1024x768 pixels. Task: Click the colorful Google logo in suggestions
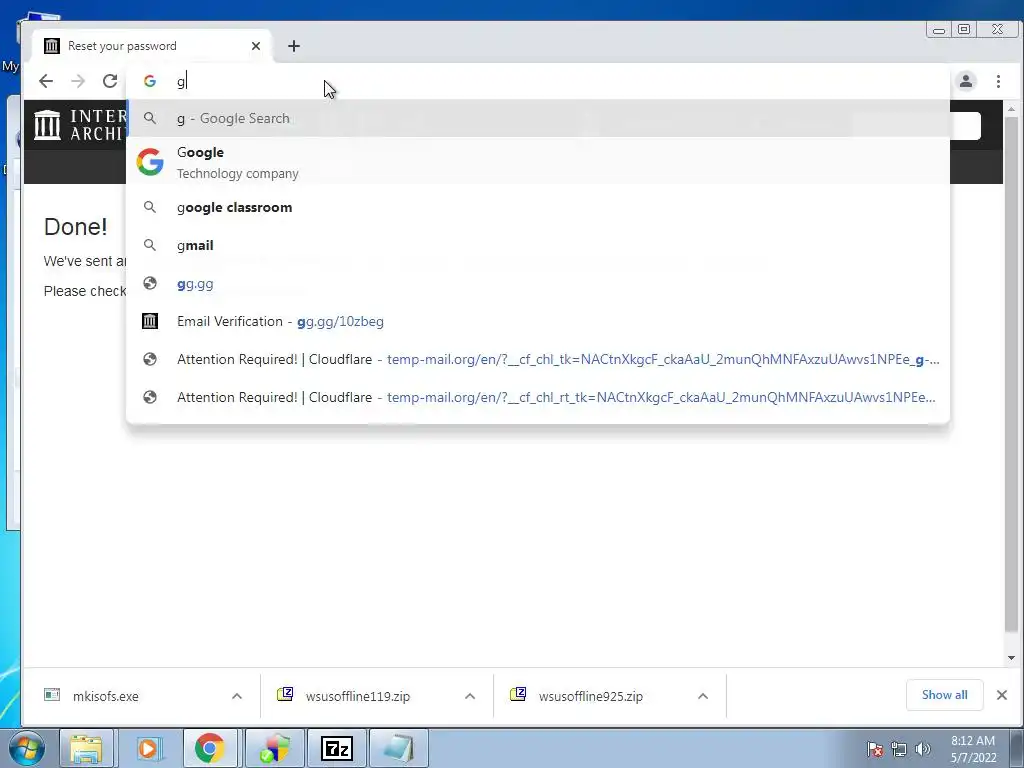pyautogui.click(x=150, y=161)
